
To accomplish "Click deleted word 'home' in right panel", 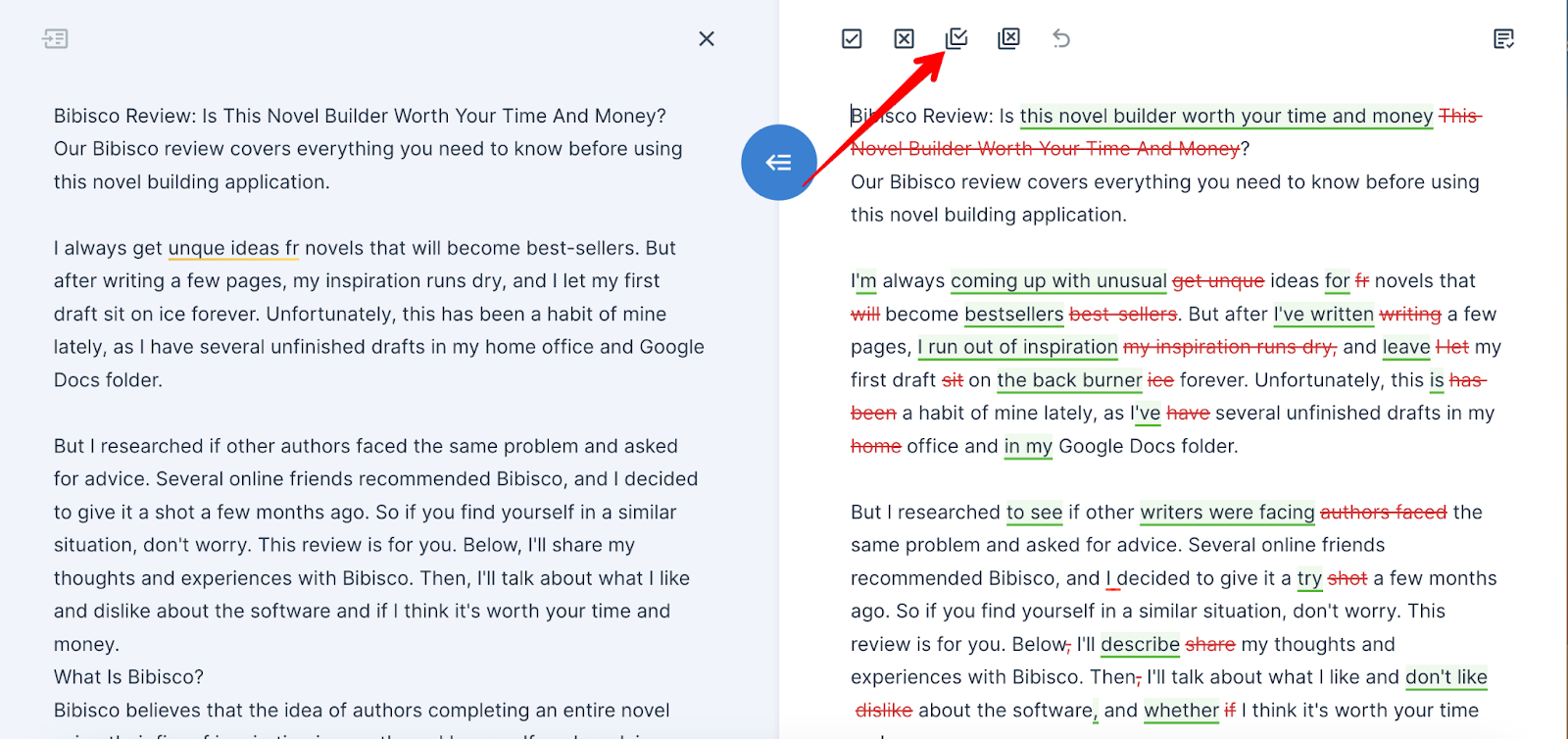I will [x=876, y=447].
